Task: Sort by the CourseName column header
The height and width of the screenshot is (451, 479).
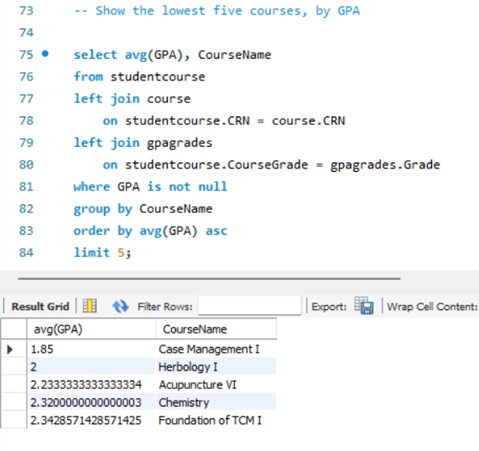Action: point(216,329)
